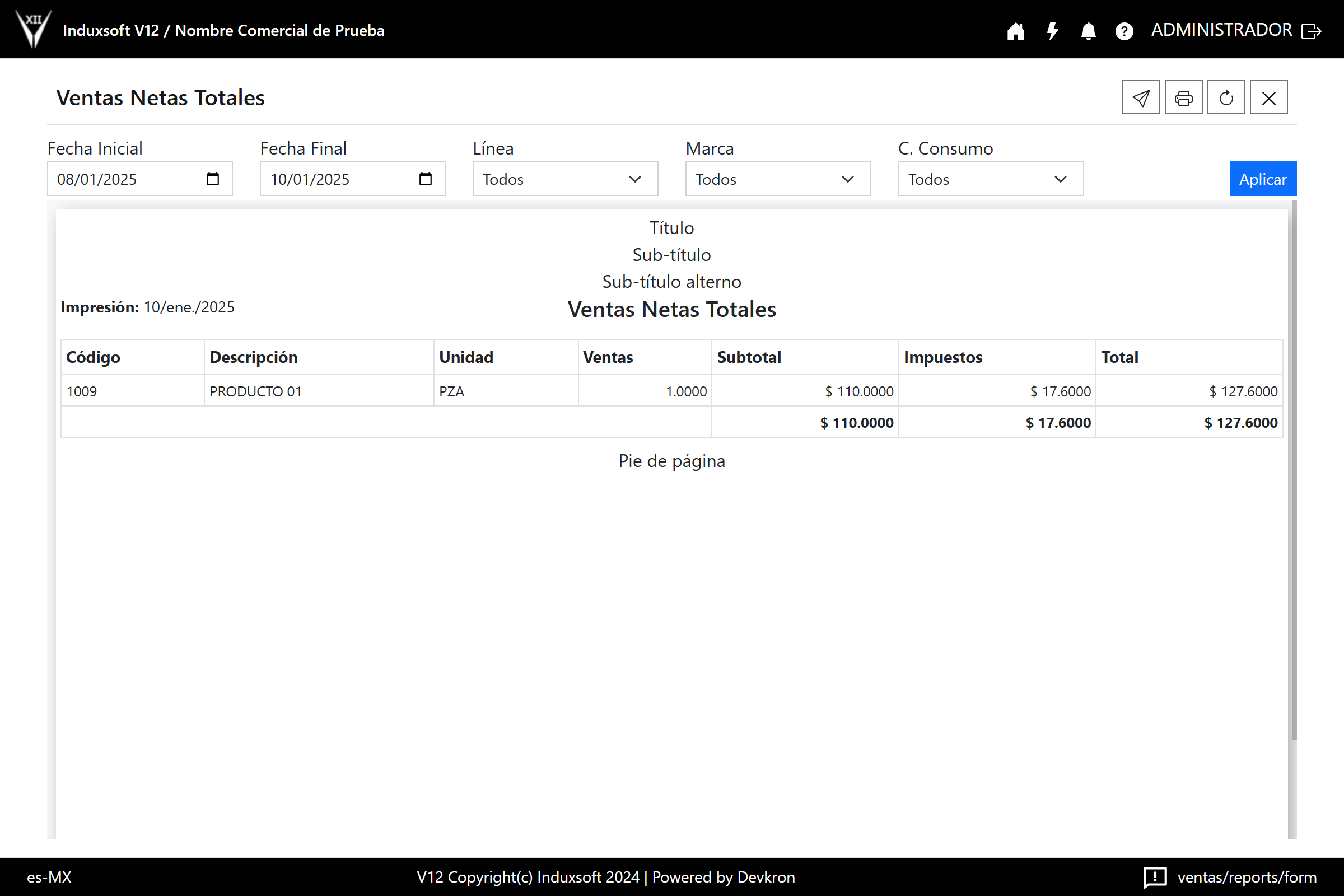Print the Ventas Netas Totales report
The image size is (1344, 896).
tap(1183, 97)
